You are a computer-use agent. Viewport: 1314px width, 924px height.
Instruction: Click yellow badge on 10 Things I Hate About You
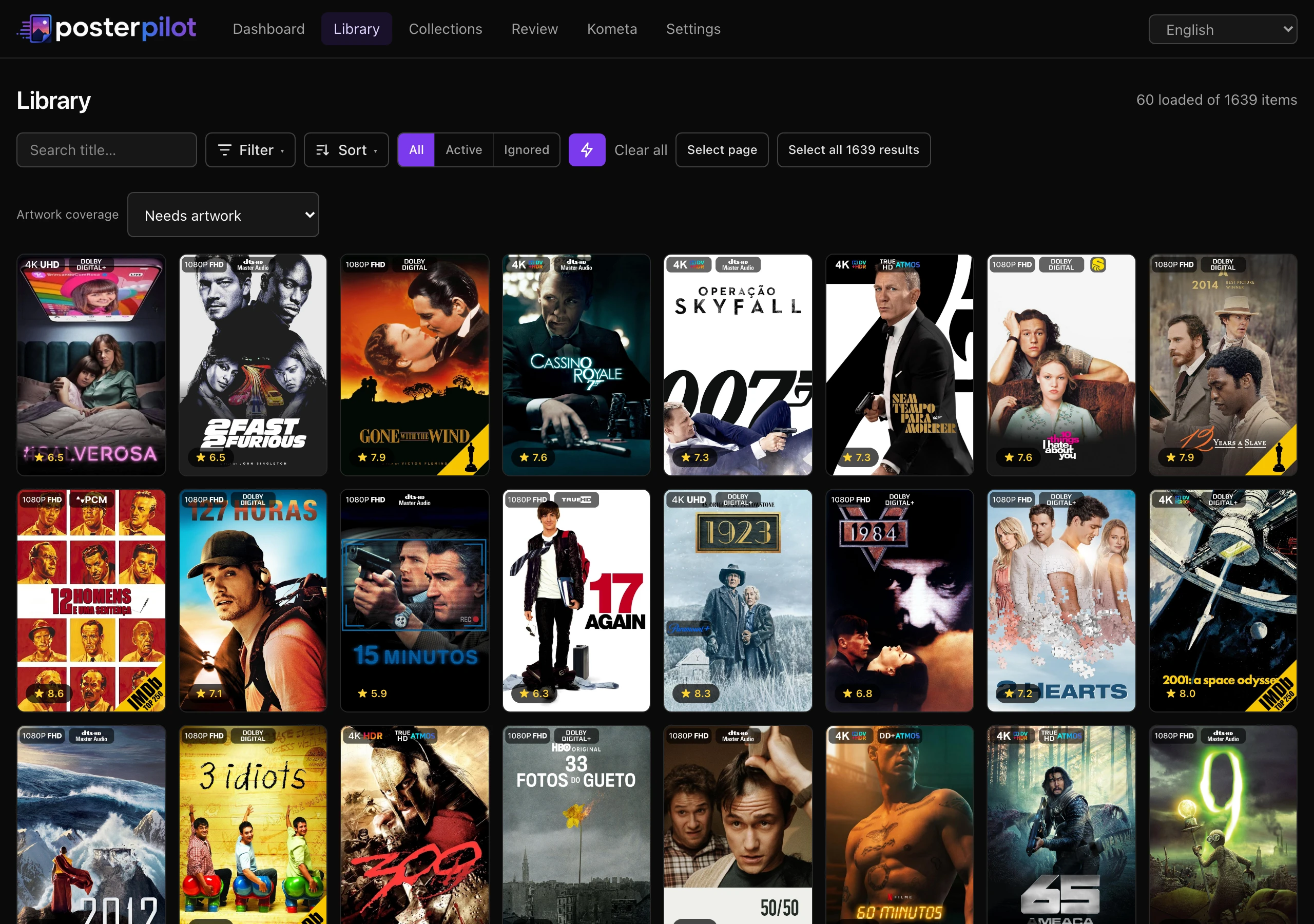[1098, 264]
